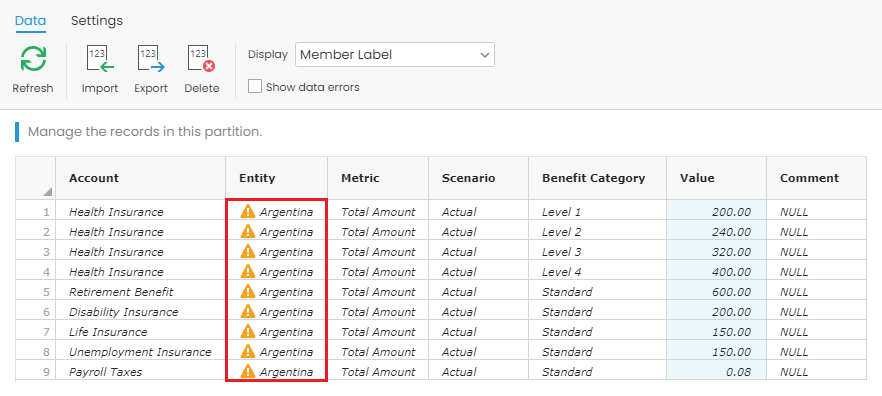
Task: Click warning icon in row 3 Entity
Action: pos(248,251)
